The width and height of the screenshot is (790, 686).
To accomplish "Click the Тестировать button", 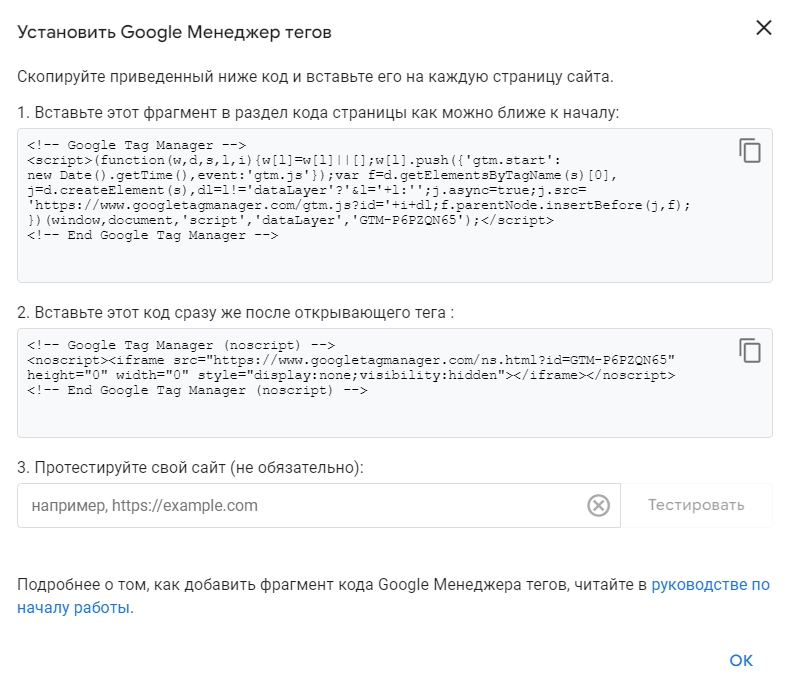I will tap(696, 505).
